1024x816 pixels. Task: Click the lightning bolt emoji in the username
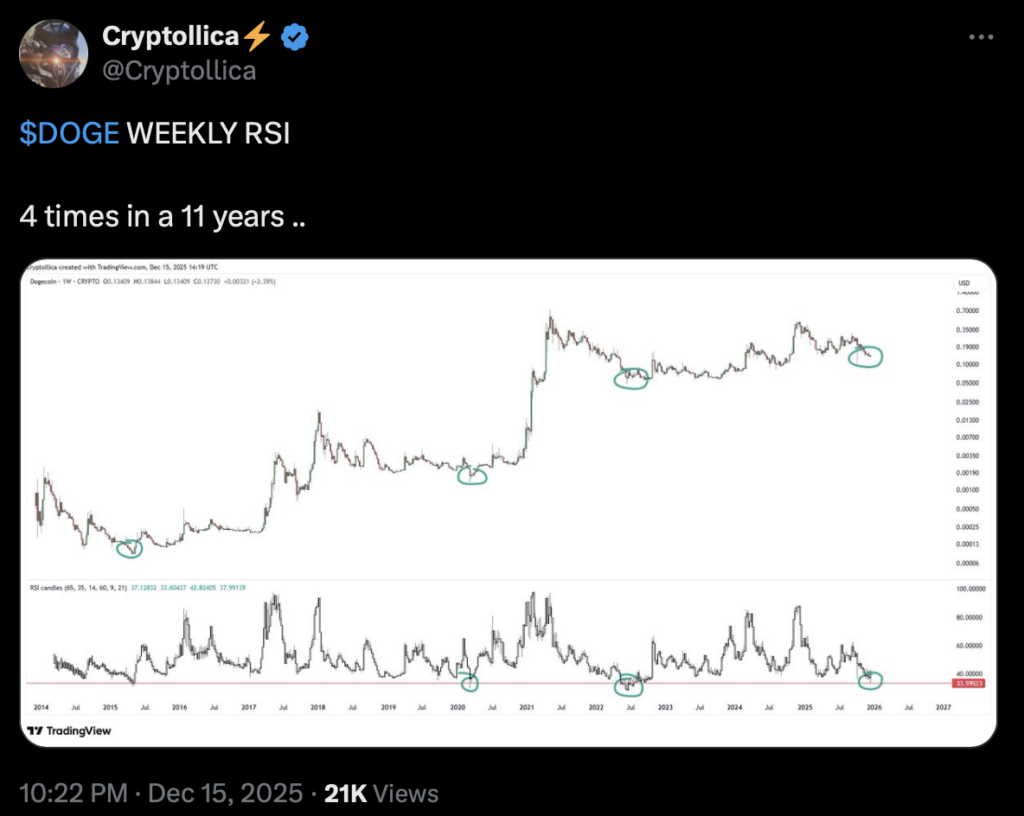[257, 36]
